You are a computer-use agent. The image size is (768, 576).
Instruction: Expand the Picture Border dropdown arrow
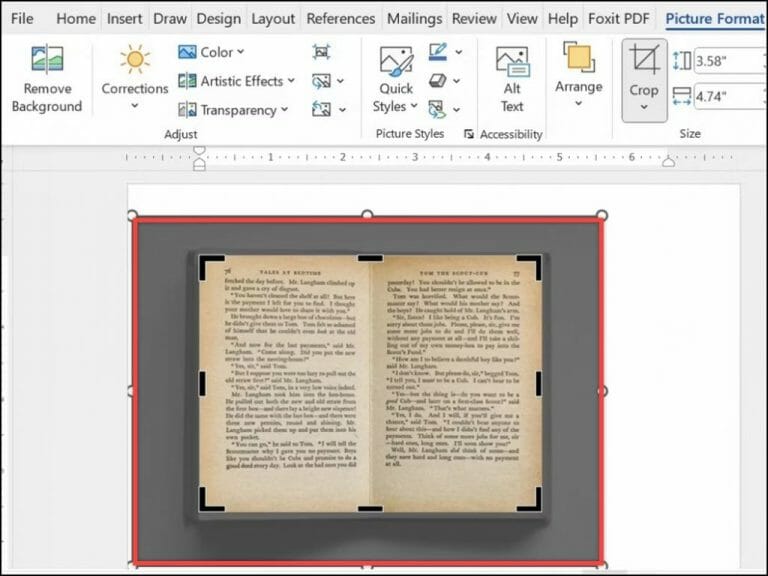[458, 52]
